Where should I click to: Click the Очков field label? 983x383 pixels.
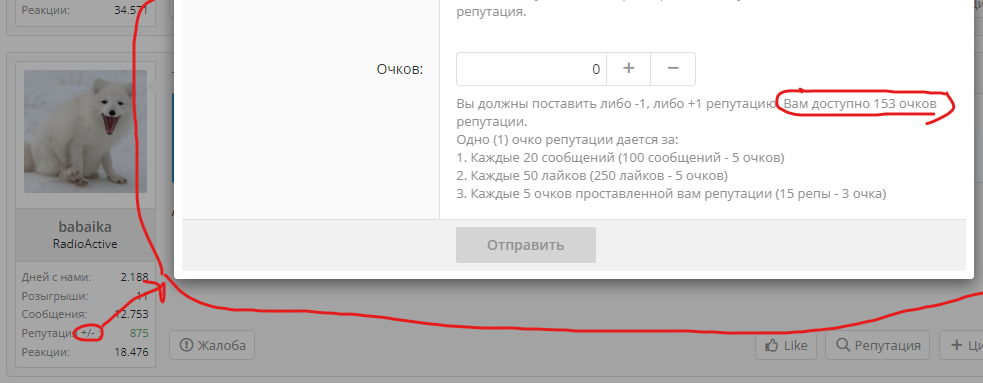[x=400, y=69]
